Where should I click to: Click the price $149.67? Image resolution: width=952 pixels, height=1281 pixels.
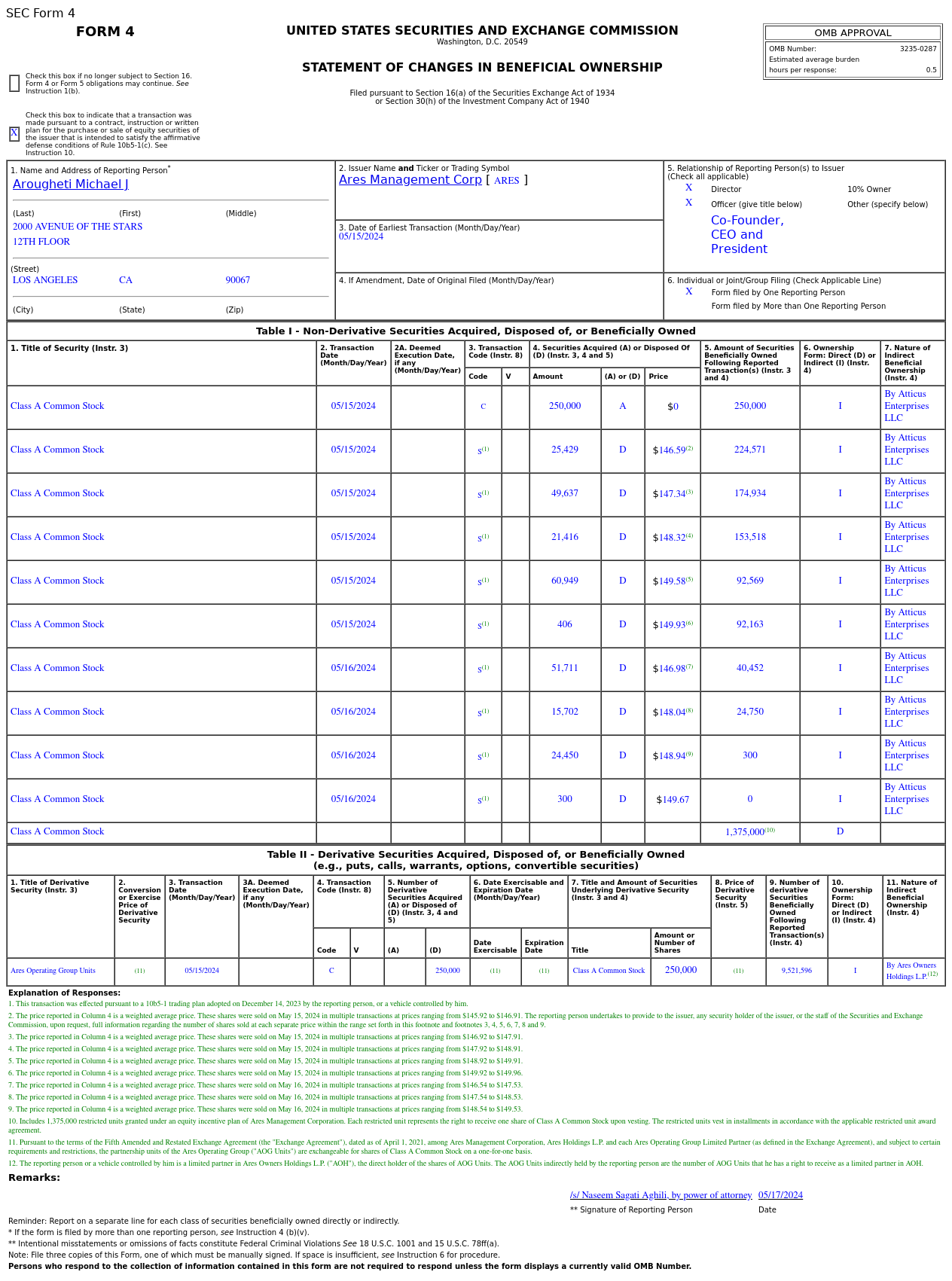click(673, 800)
